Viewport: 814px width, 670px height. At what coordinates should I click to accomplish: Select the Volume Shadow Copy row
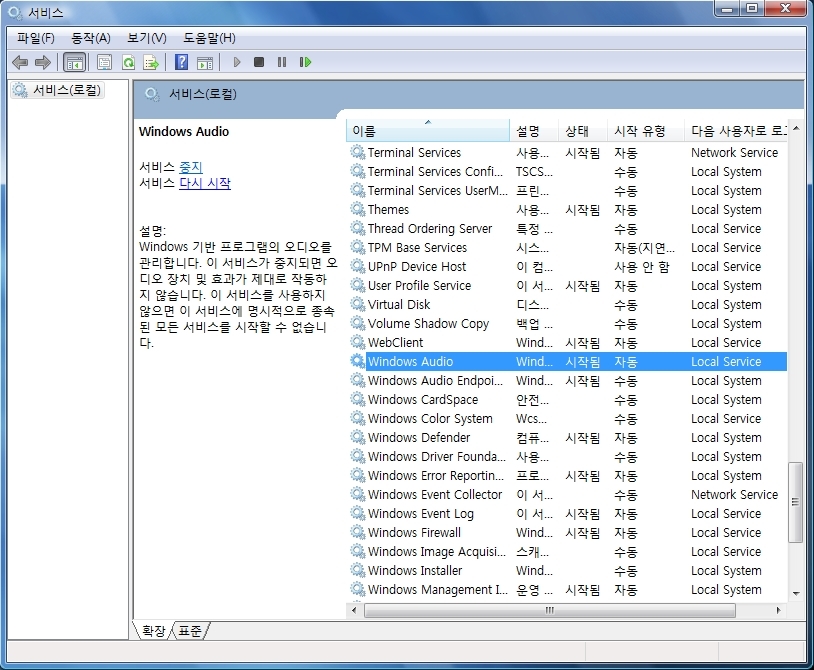pyautogui.click(x=567, y=323)
